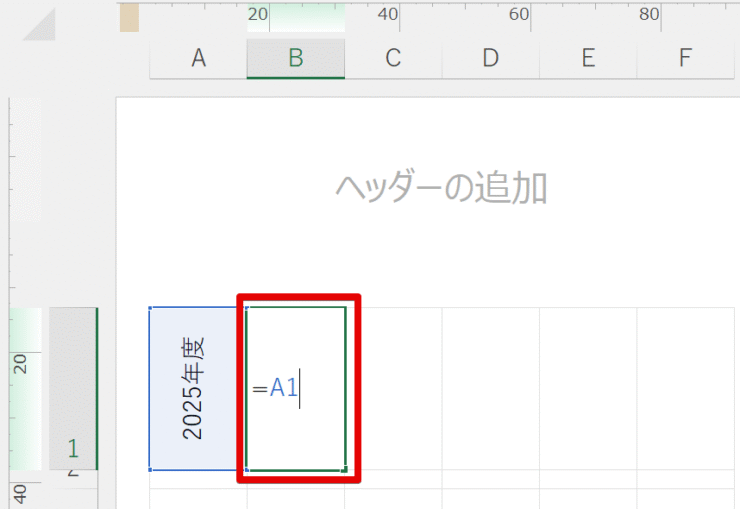Click the 40 mark on horizontal ruler
Image resolution: width=740 pixels, height=509 pixels.
tap(388, 14)
